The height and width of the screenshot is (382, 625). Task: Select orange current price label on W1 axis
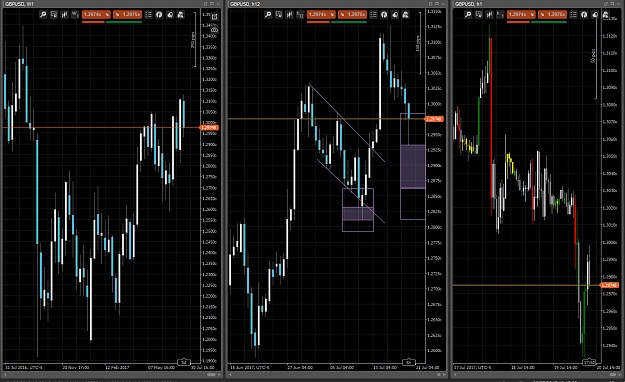[x=210, y=128]
